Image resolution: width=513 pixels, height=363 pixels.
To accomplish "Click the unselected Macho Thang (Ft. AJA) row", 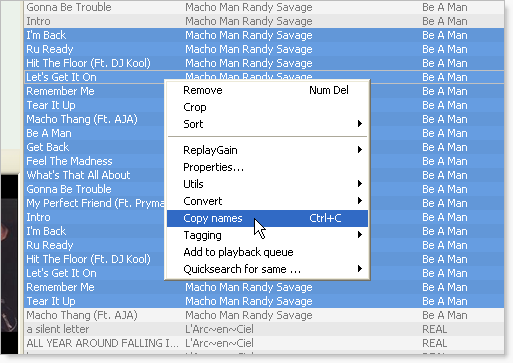I will click(264, 315).
